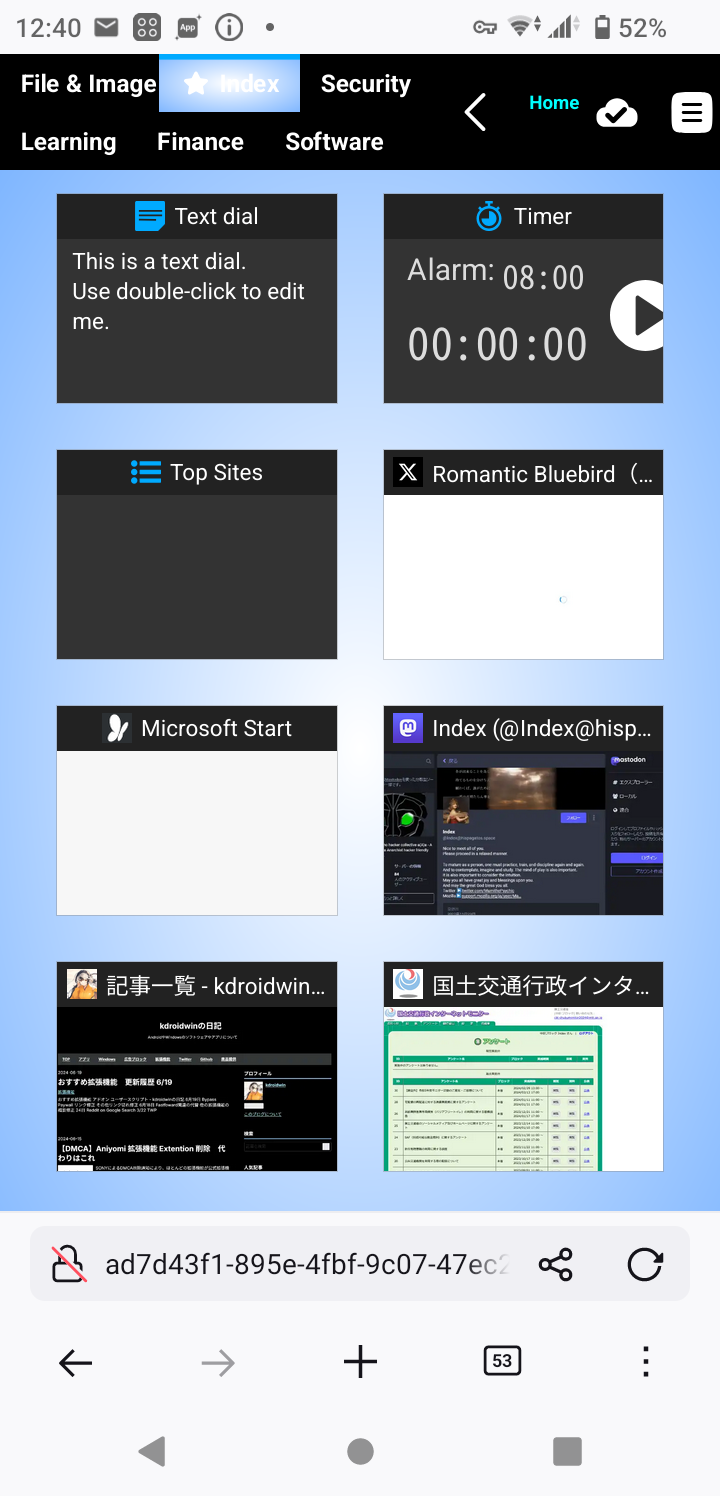Select the starred Index tab
720x1496 pixels.
coord(230,84)
